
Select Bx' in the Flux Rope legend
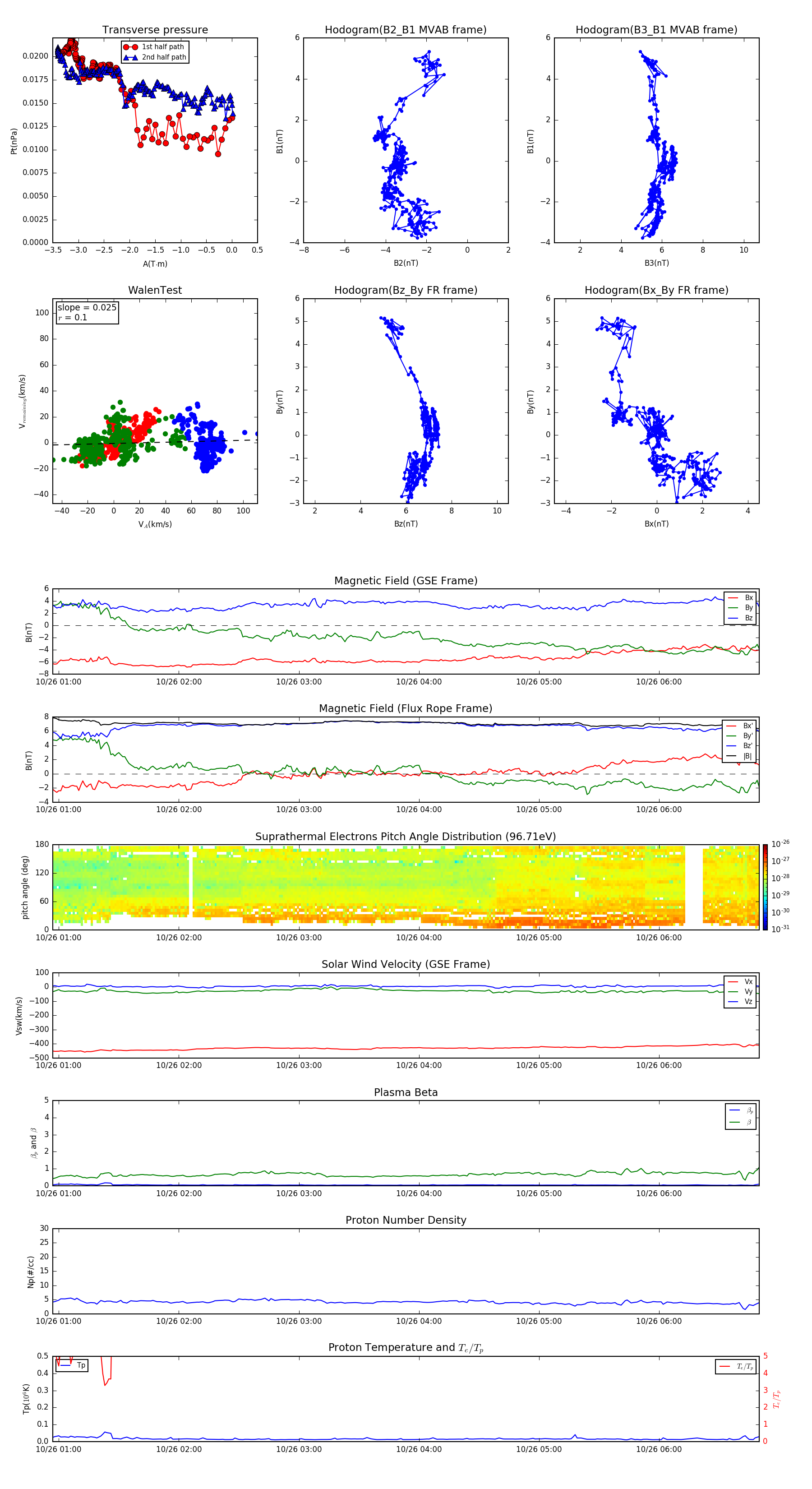(740, 726)
